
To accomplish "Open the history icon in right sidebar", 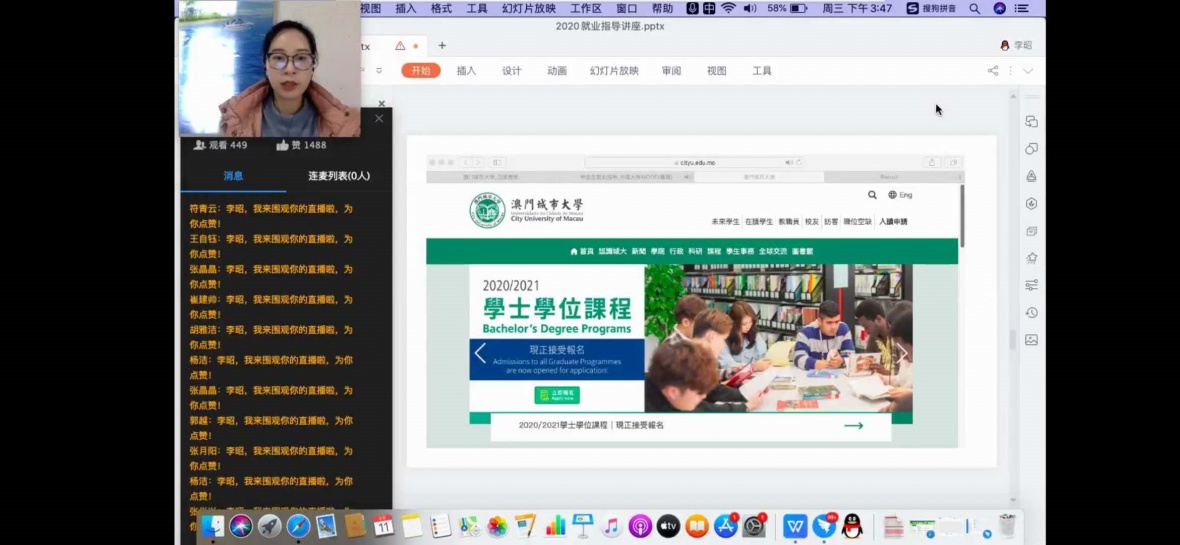I will coord(1031,313).
